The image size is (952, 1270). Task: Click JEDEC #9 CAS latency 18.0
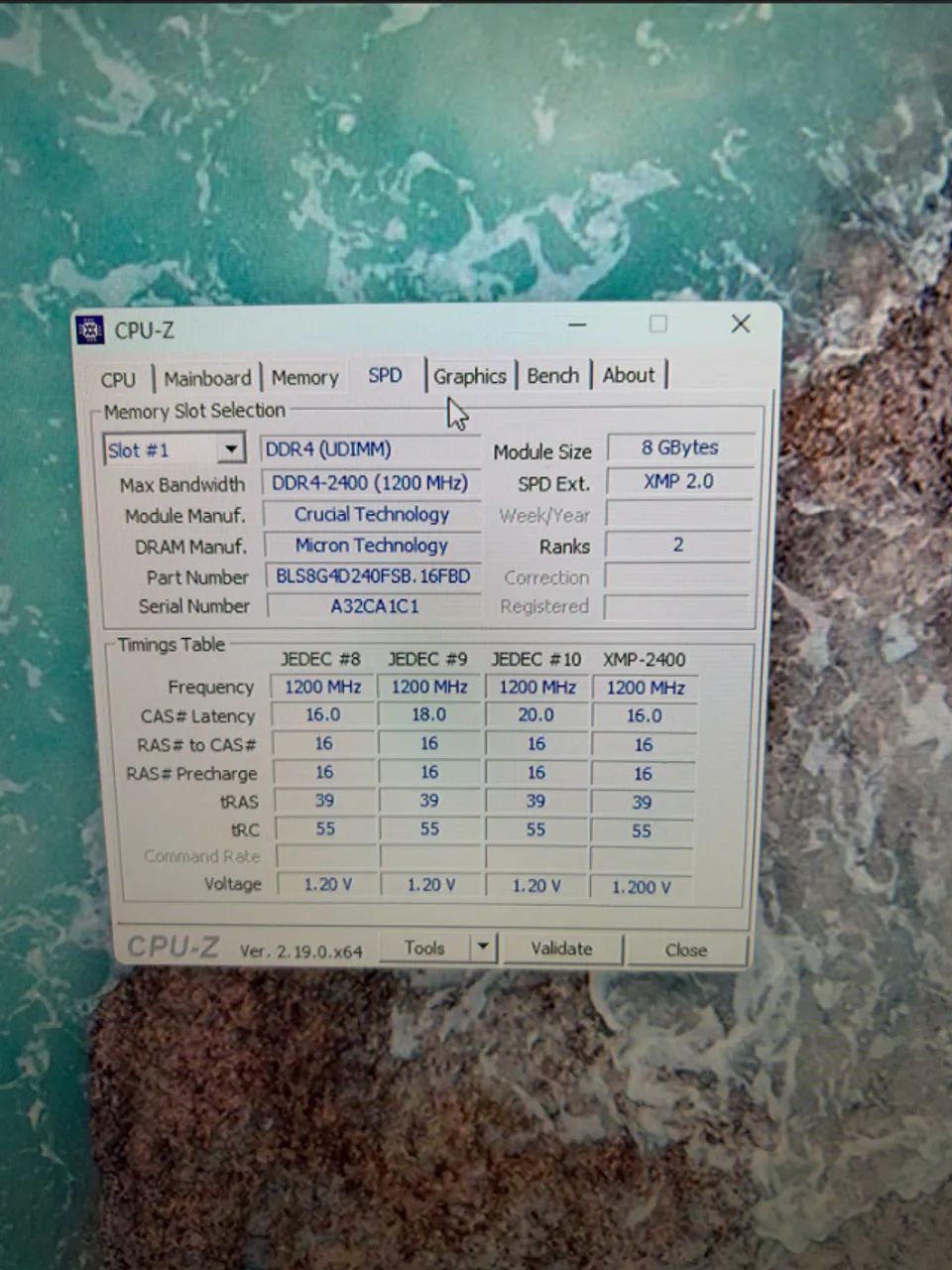pyautogui.click(x=429, y=714)
